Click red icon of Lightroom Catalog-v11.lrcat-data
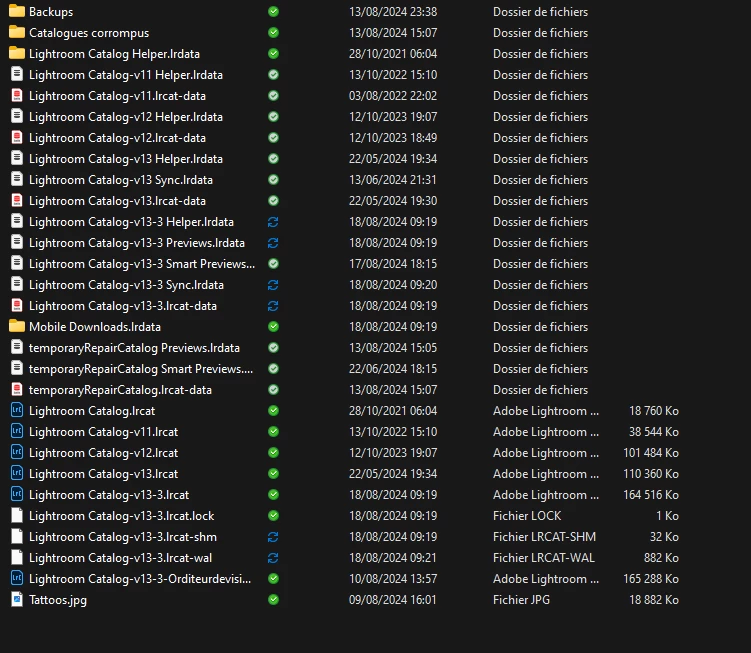751x653 pixels. pos(17,96)
